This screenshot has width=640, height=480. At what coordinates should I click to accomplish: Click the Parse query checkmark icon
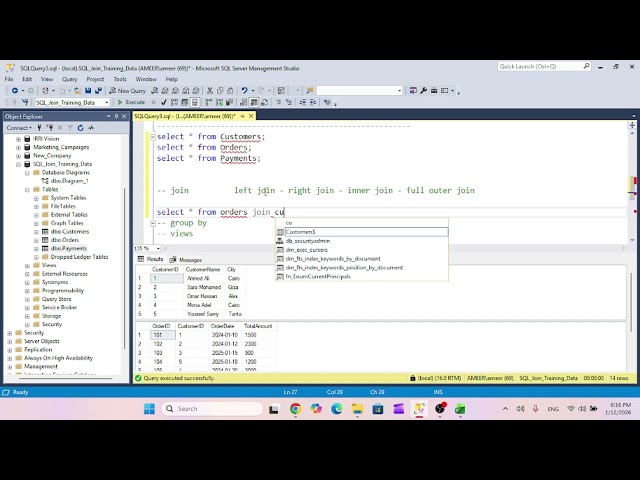[x=164, y=102]
